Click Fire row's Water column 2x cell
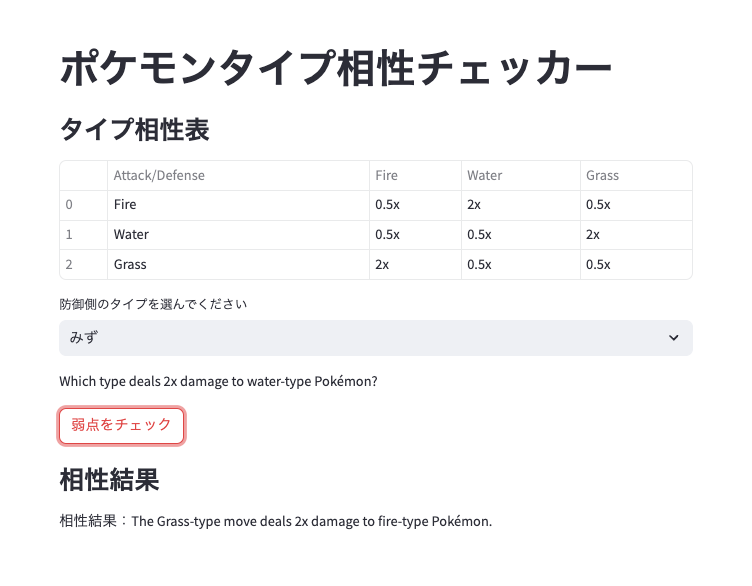The width and height of the screenshot is (752, 586). click(x=521, y=205)
